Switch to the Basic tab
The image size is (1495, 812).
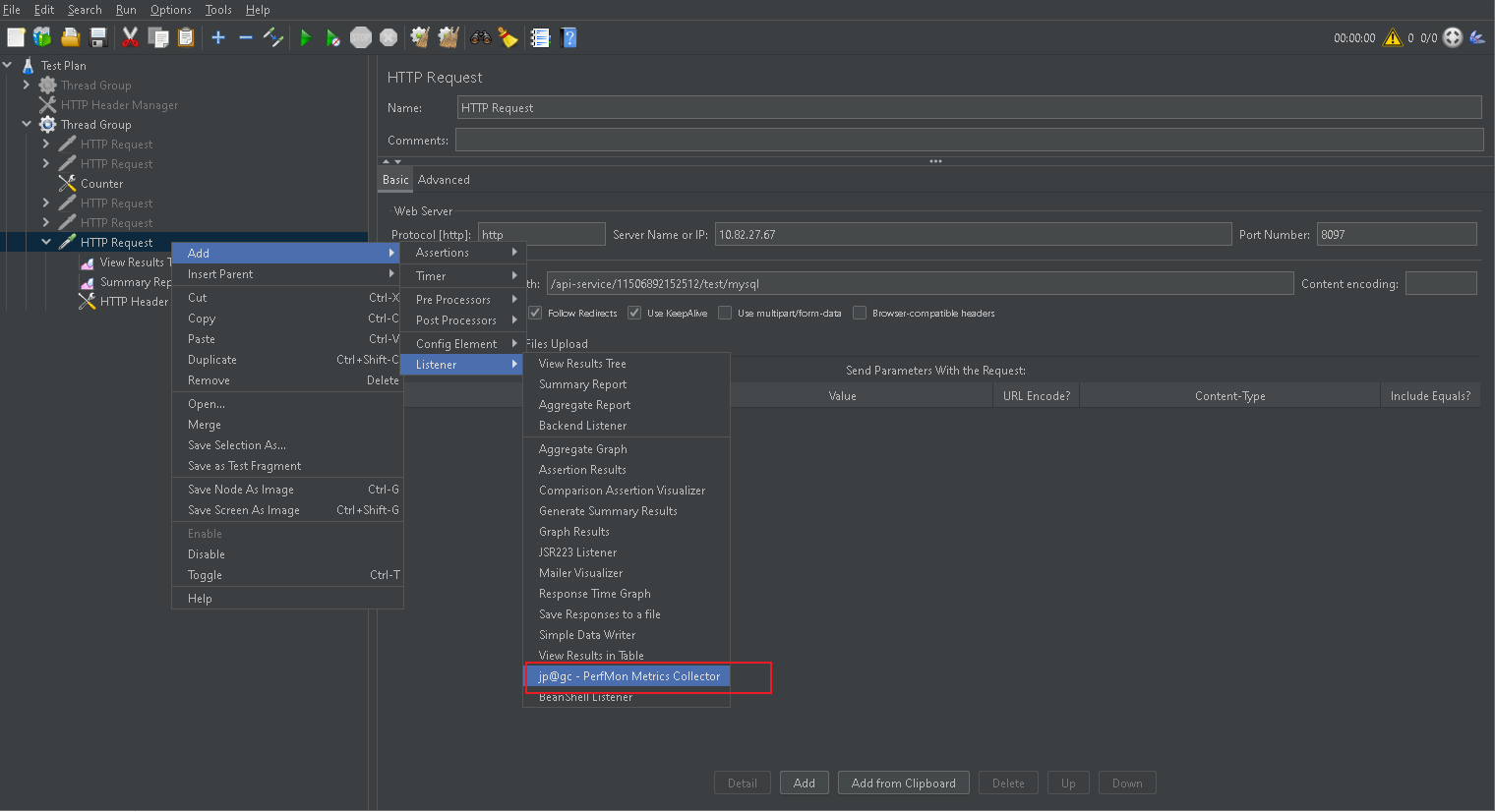[395, 180]
